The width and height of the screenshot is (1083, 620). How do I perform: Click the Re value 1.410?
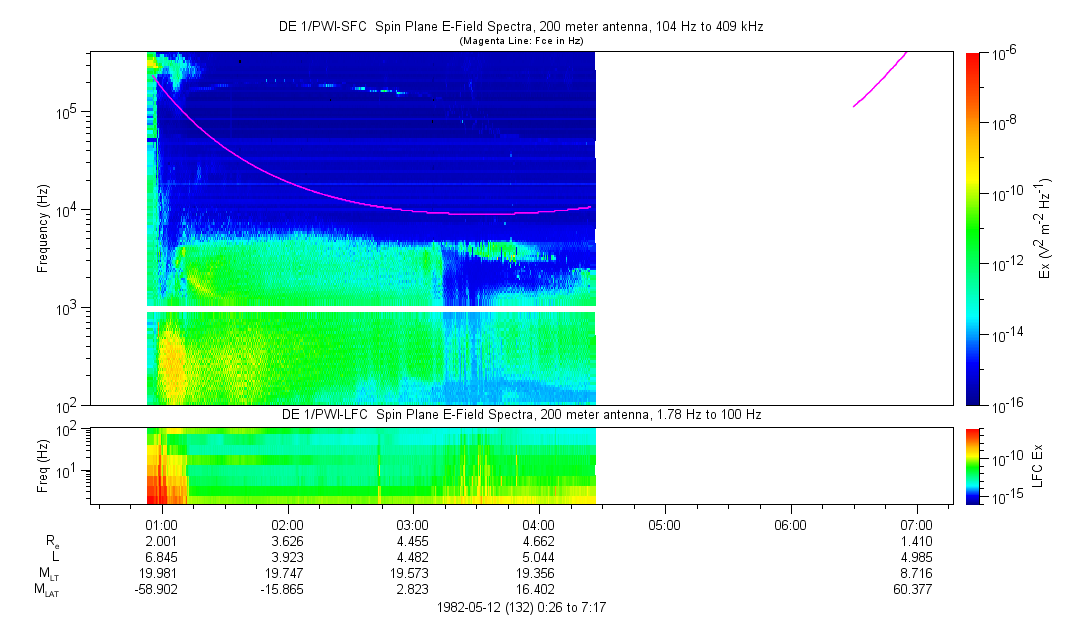[916, 540]
